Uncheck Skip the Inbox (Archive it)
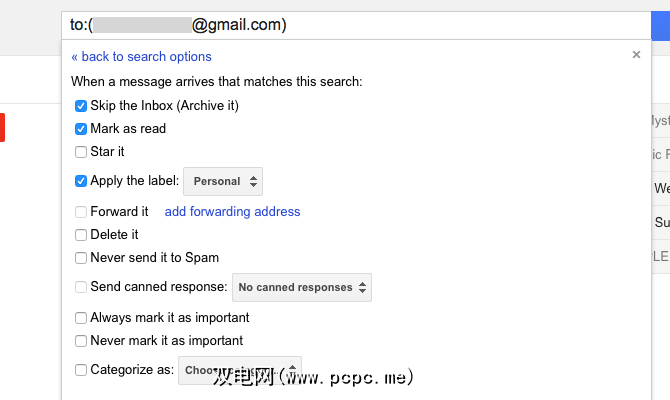Viewport: 670px width, 400px height. [x=81, y=106]
